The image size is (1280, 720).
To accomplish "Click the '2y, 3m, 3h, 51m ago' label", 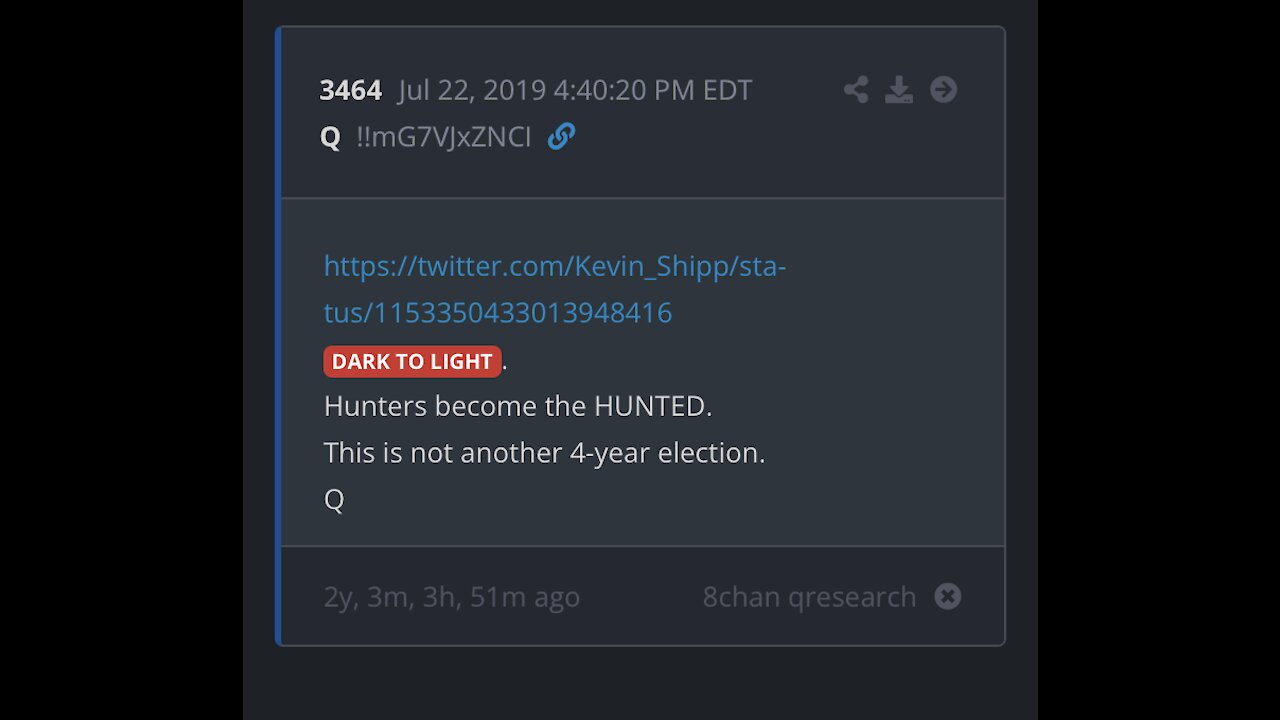I will pos(452,597).
